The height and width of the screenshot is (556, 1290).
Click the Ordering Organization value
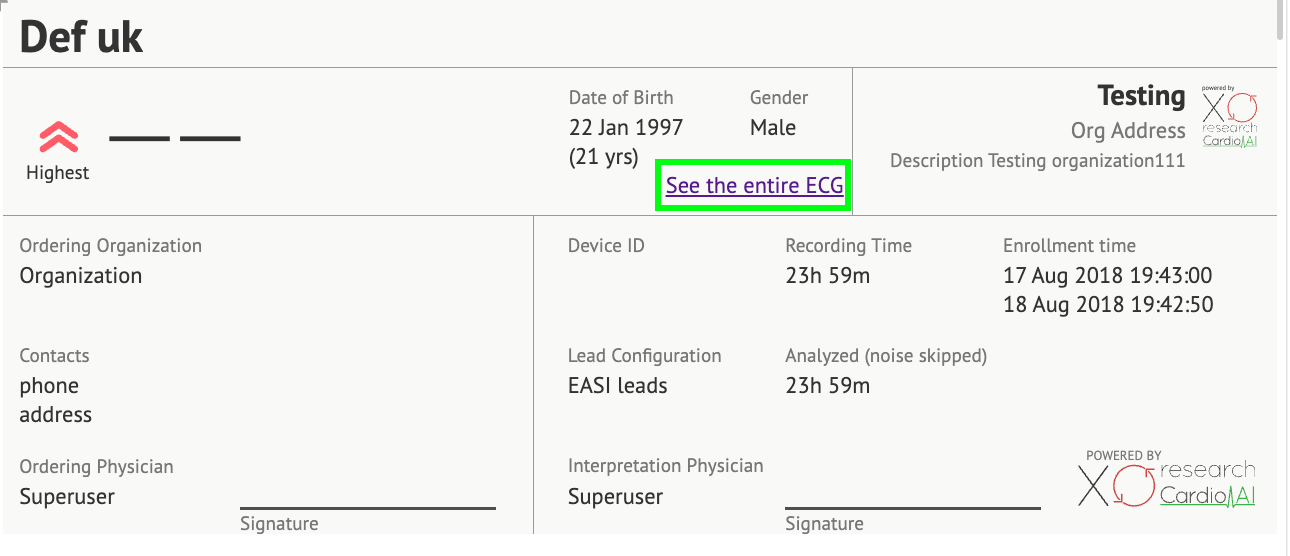(81, 276)
